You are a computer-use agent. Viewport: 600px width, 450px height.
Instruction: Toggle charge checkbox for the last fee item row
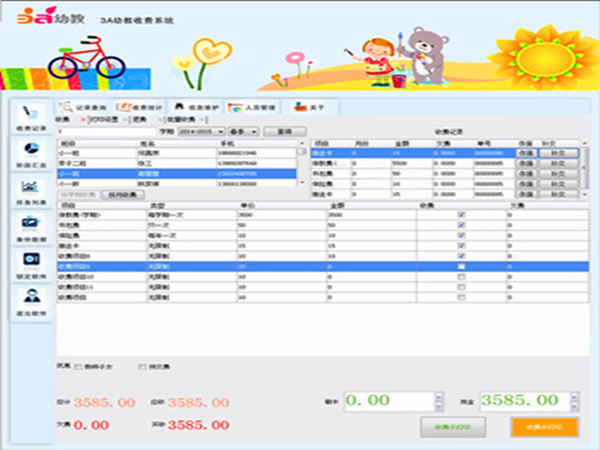pos(461,297)
